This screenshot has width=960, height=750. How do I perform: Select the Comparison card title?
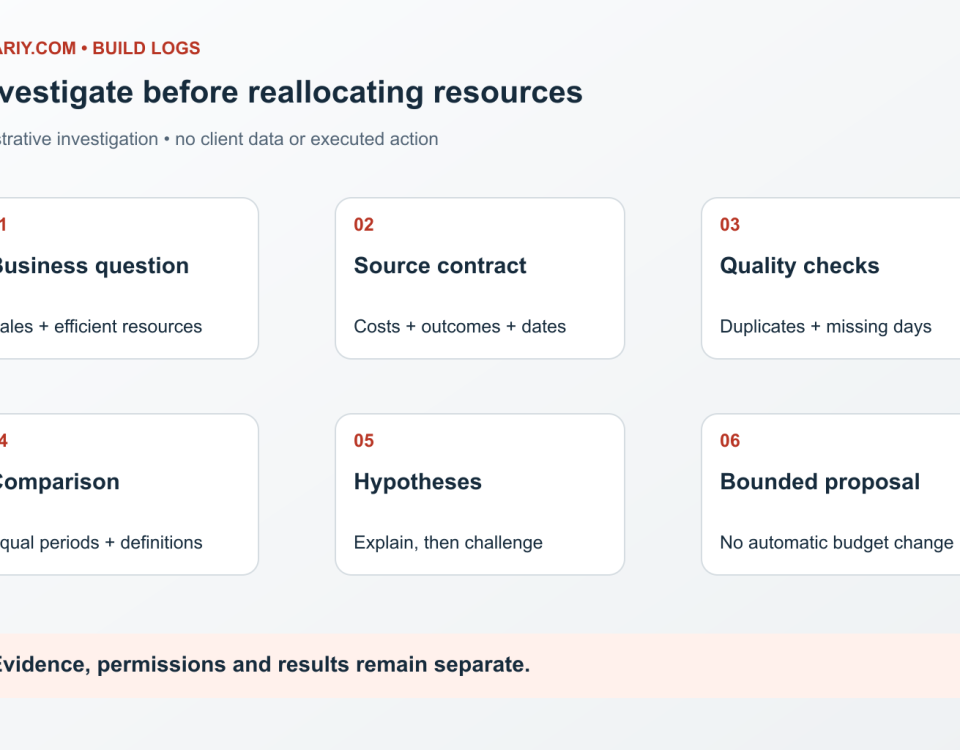tap(58, 482)
